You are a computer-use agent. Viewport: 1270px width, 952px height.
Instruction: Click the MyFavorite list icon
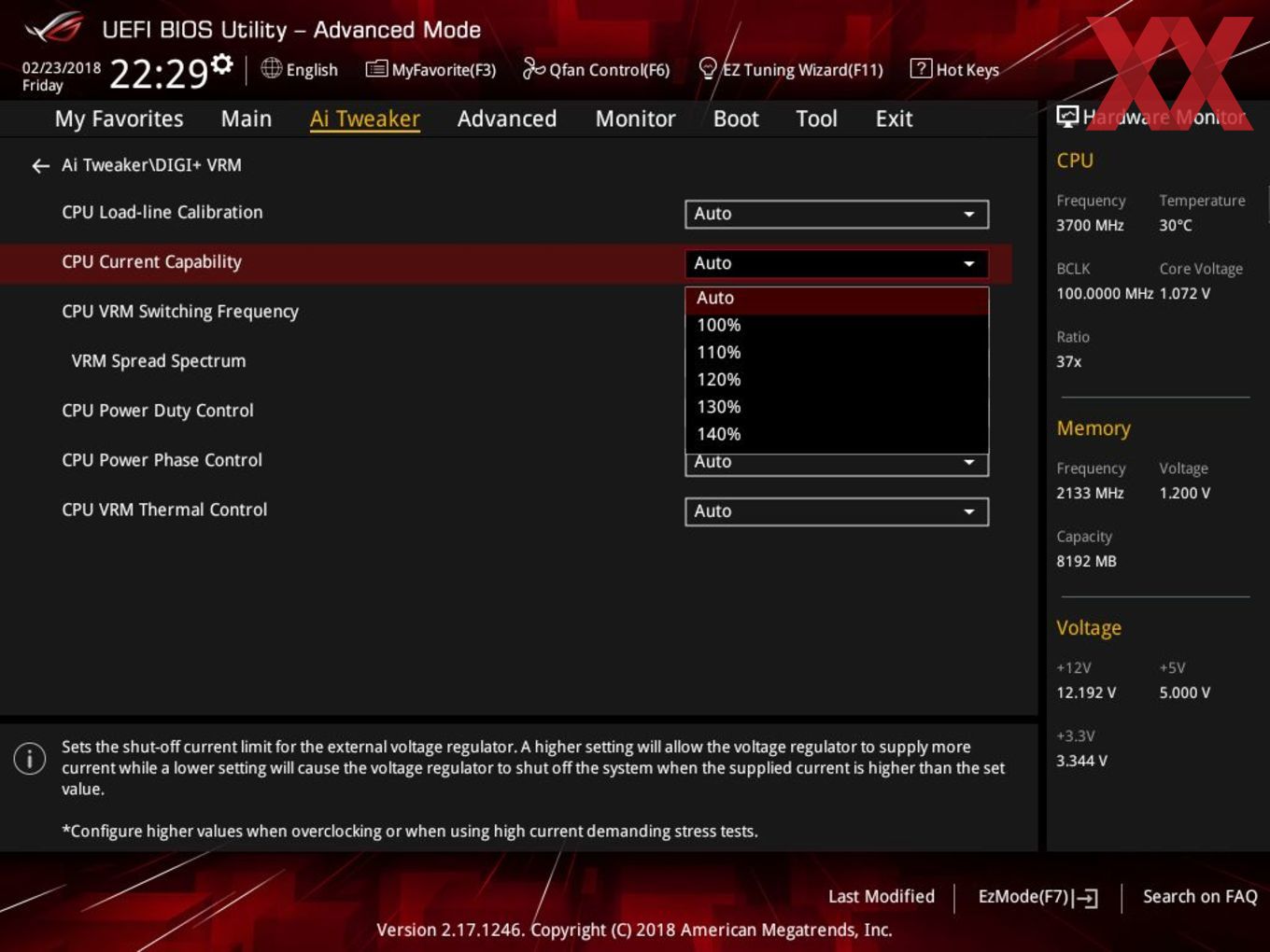pos(376,69)
